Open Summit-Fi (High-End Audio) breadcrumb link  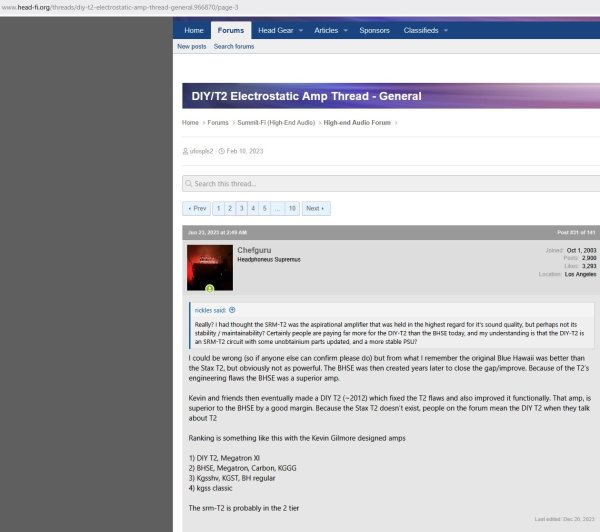click(x=276, y=122)
